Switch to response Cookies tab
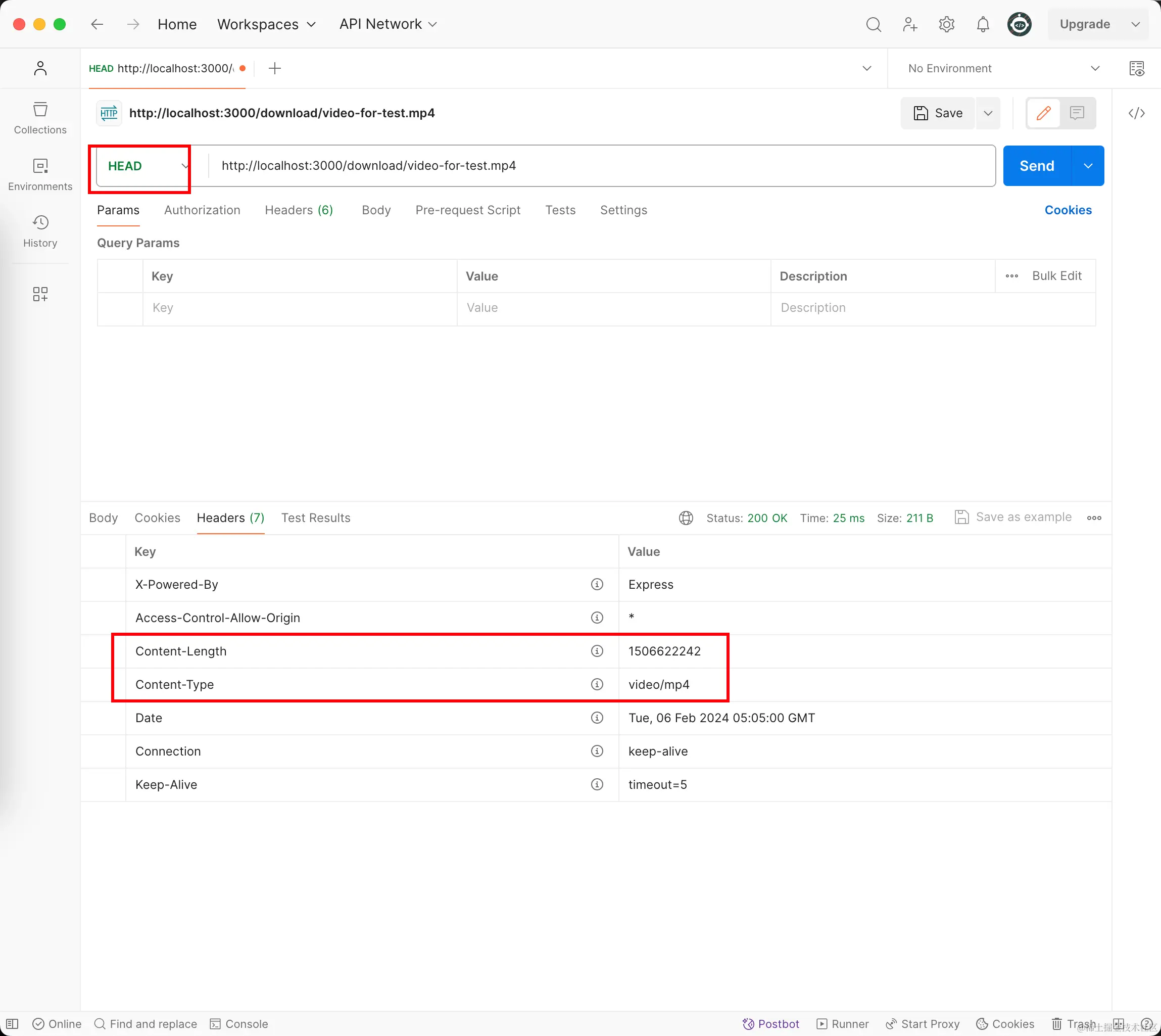This screenshot has height=1036, width=1161. coord(157,518)
